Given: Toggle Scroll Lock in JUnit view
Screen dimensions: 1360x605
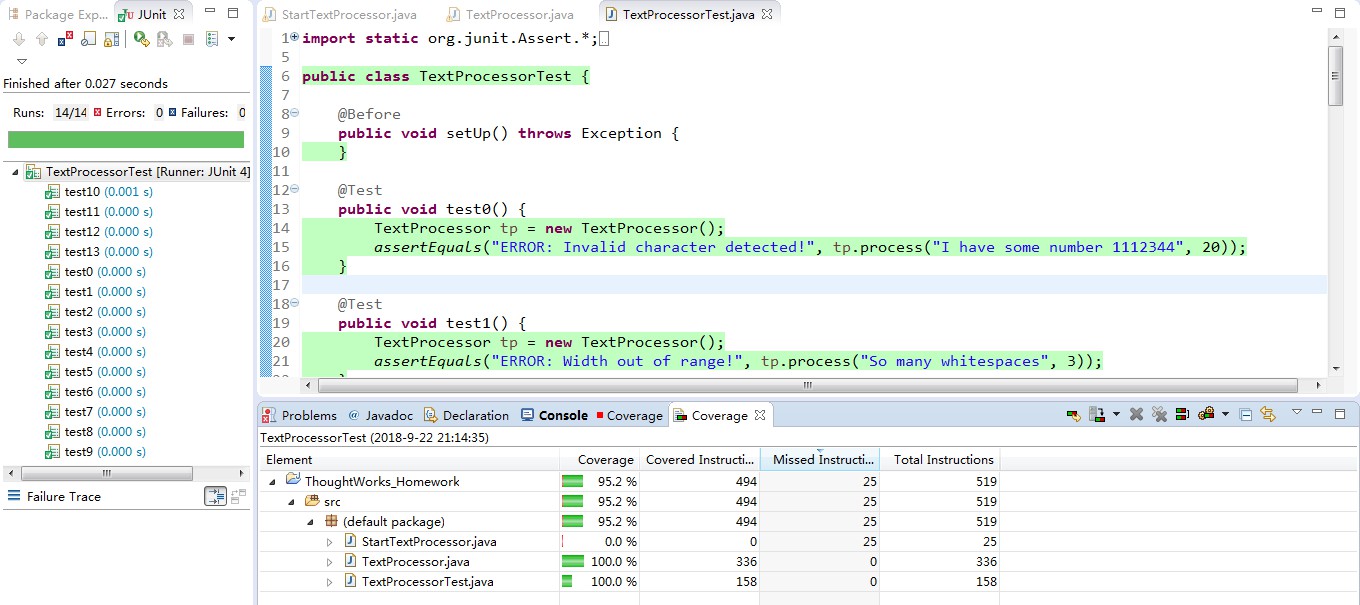Looking at the screenshot, I should click(x=111, y=39).
